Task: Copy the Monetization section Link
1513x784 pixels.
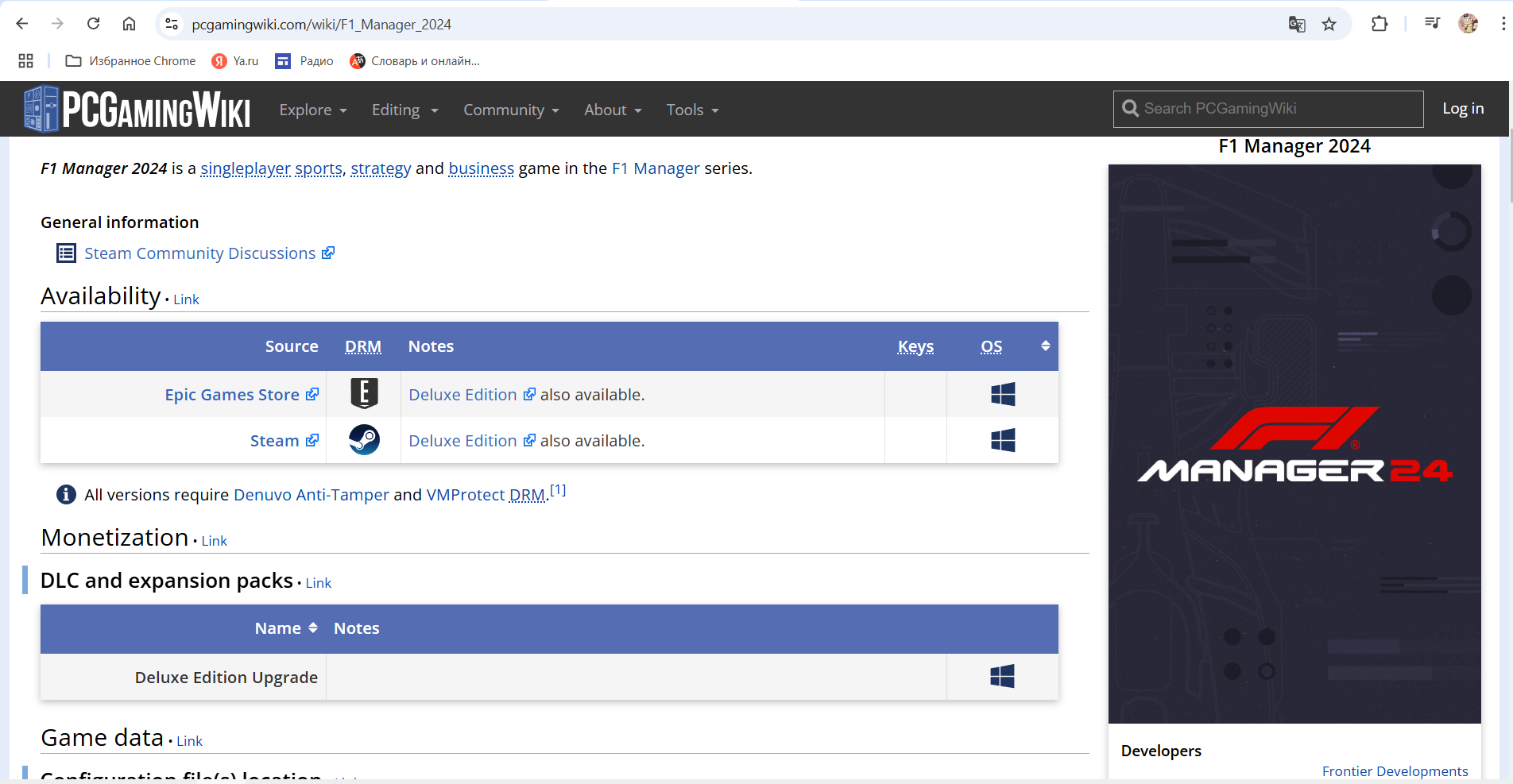Action: (x=214, y=541)
